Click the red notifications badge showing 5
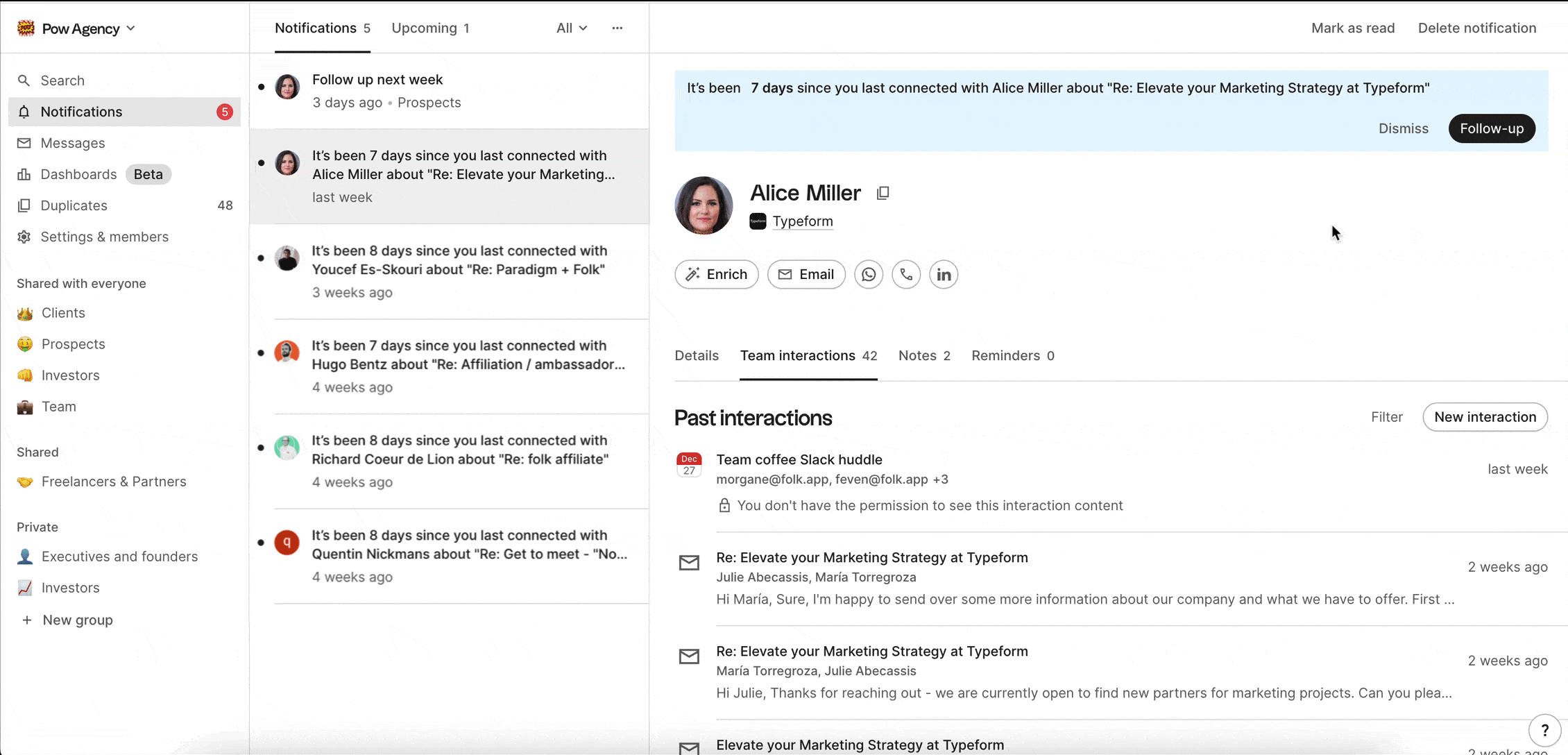The image size is (1568, 755). pyautogui.click(x=224, y=112)
